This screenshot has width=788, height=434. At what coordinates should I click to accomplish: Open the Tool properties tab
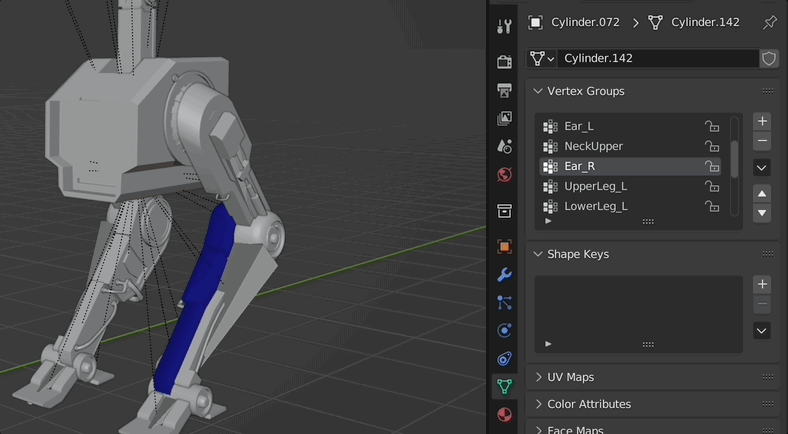[504, 27]
